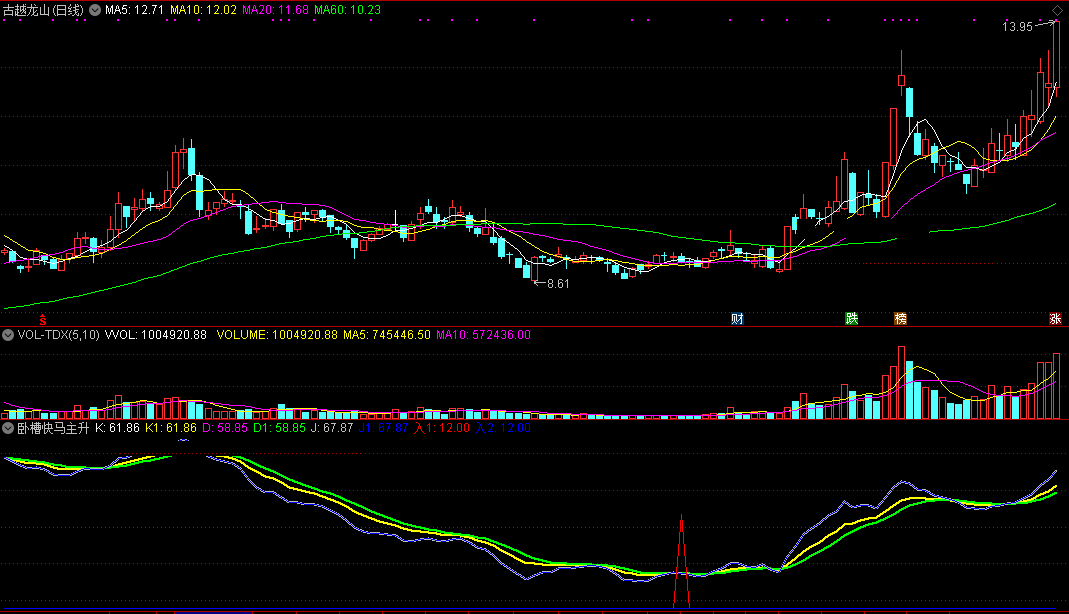Click the K: 61.86 indicator value
Viewport: 1069px width, 614px height.
tap(117, 428)
